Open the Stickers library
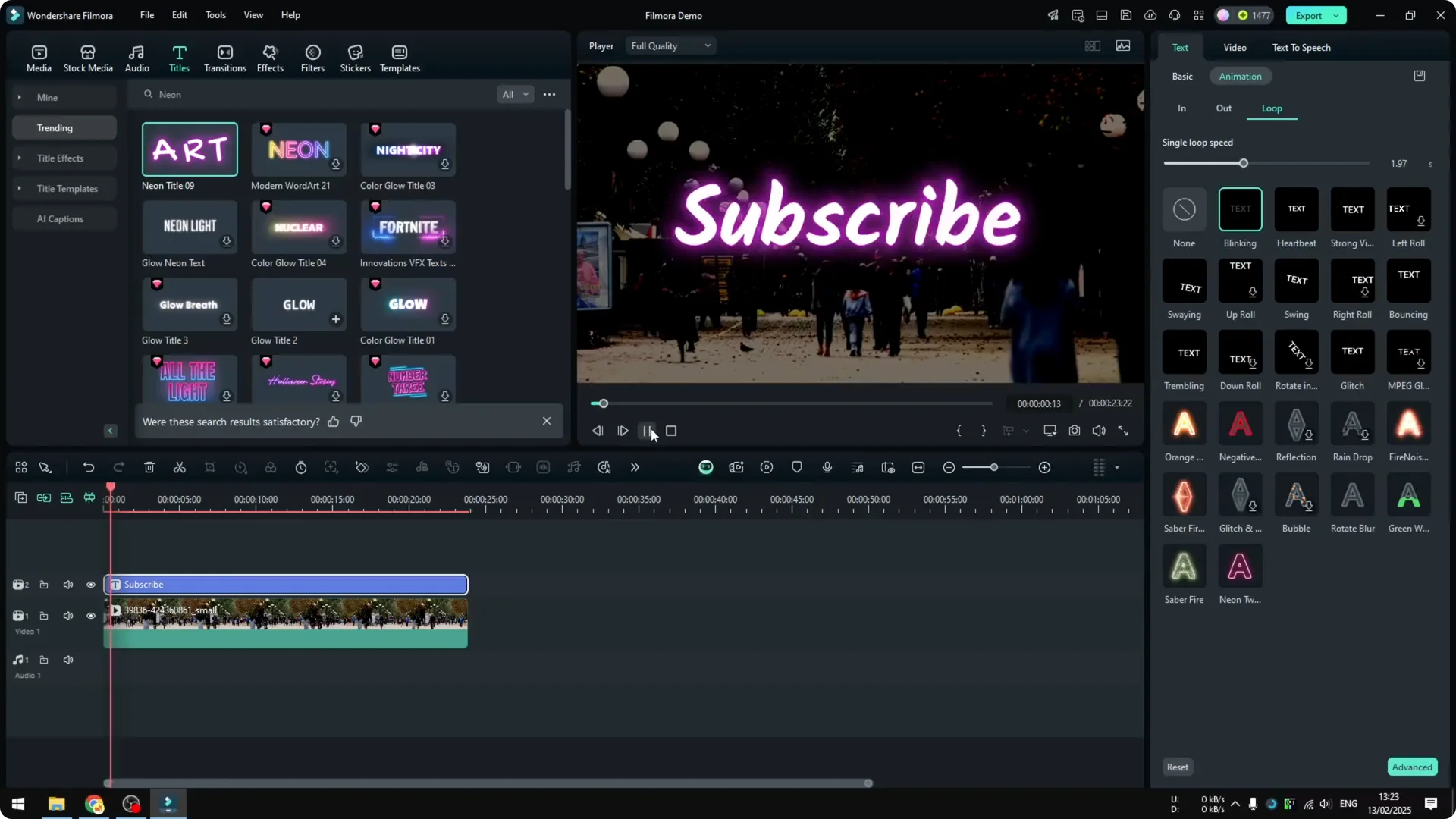 pos(355,57)
